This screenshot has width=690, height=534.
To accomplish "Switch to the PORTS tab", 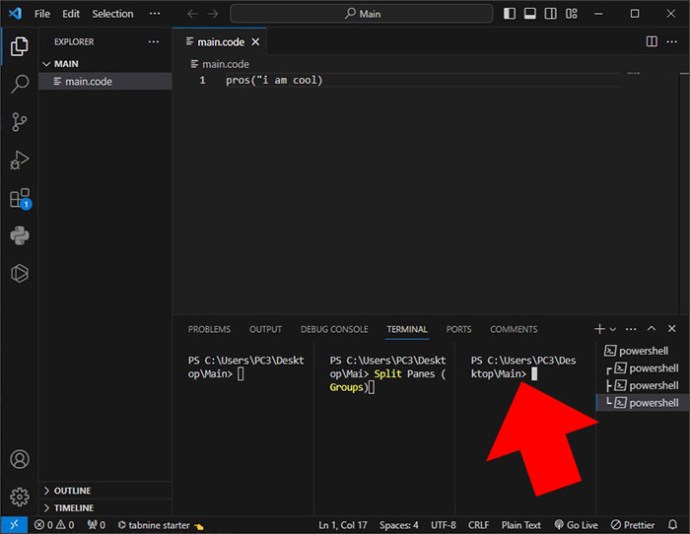I will (459, 329).
